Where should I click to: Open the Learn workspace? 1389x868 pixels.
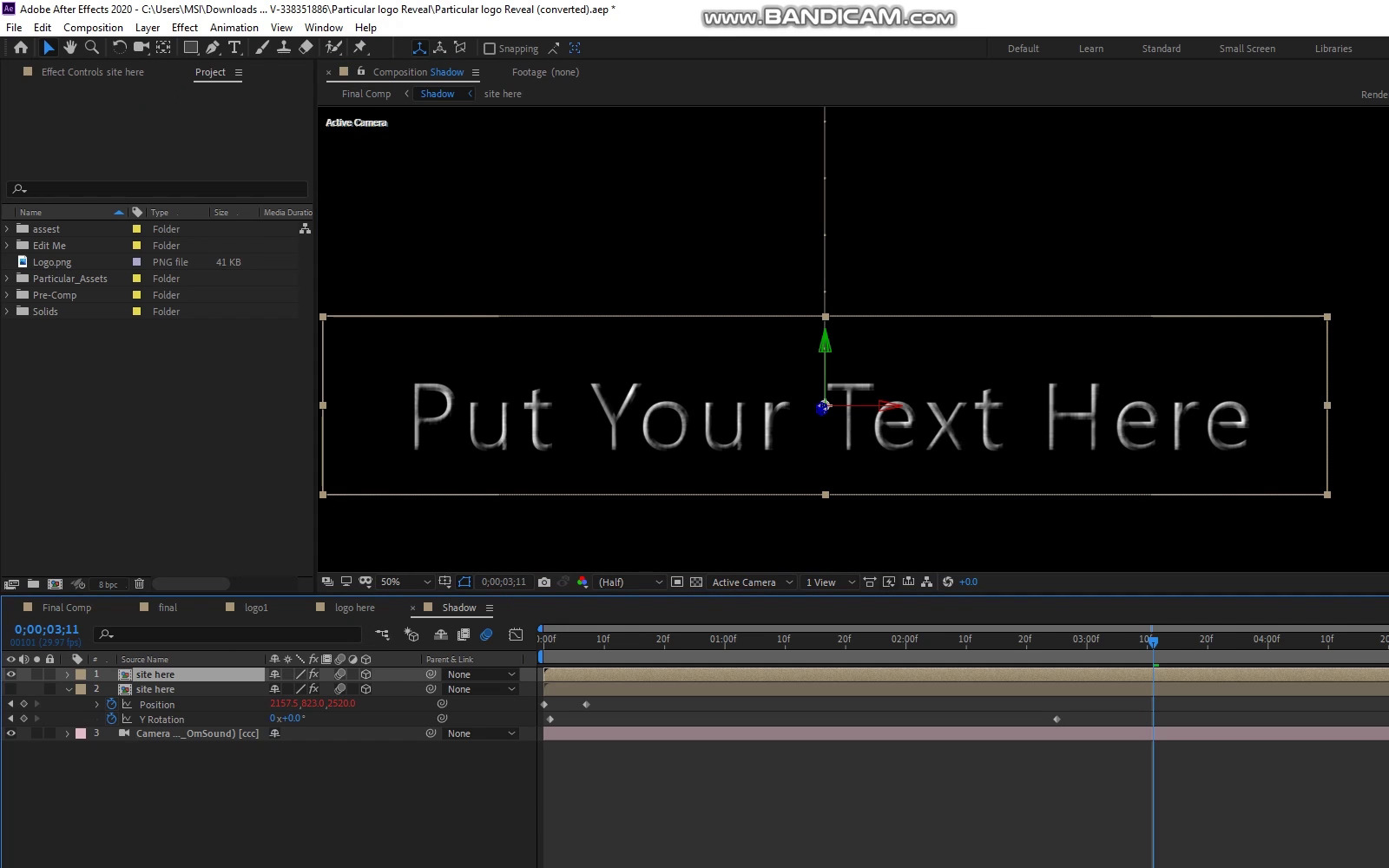[1090, 48]
